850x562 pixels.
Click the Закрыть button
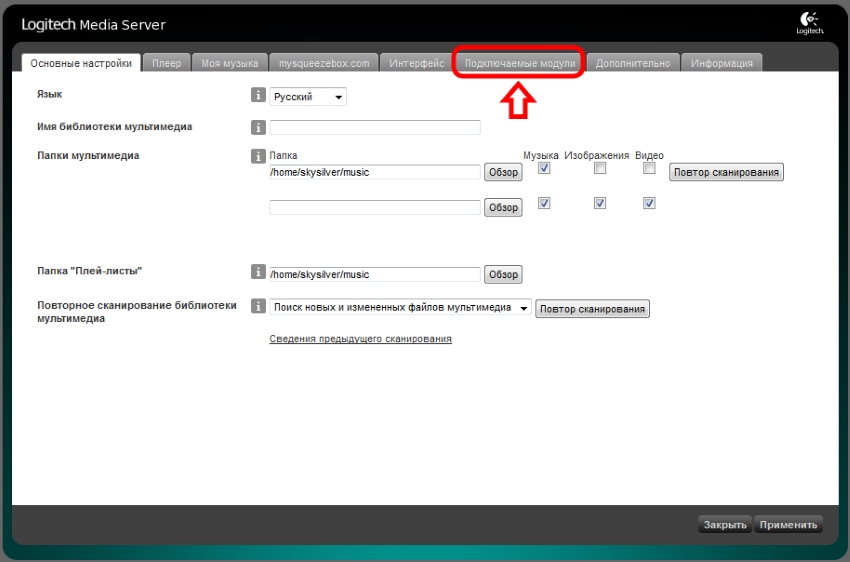[x=725, y=524]
